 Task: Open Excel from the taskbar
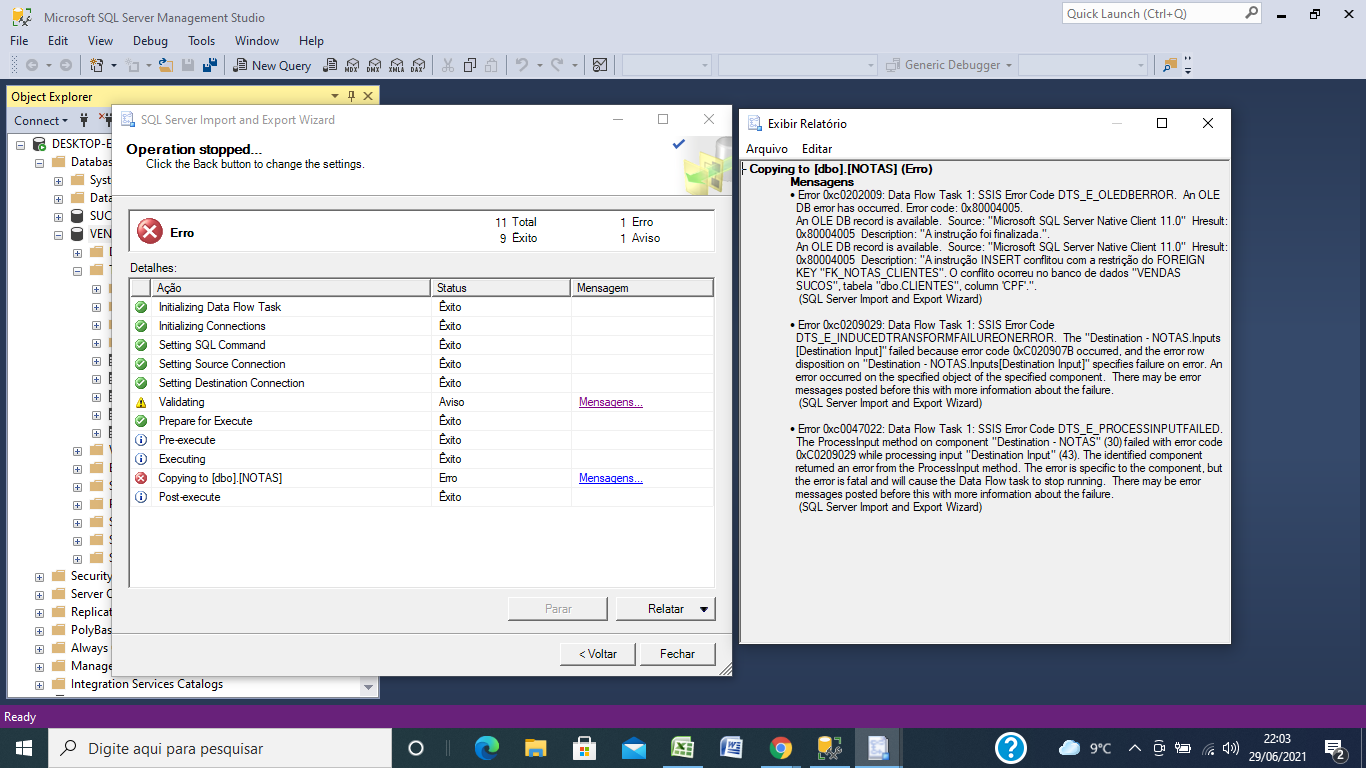[x=683, y=748]
